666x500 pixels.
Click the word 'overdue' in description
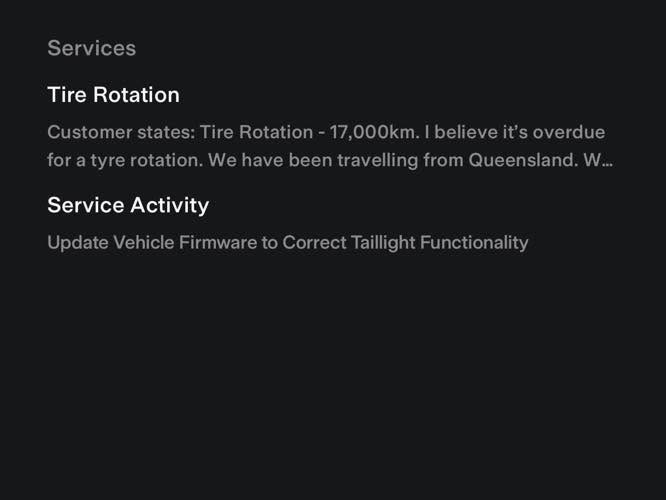pyautogui.click(x=569, y=132)
